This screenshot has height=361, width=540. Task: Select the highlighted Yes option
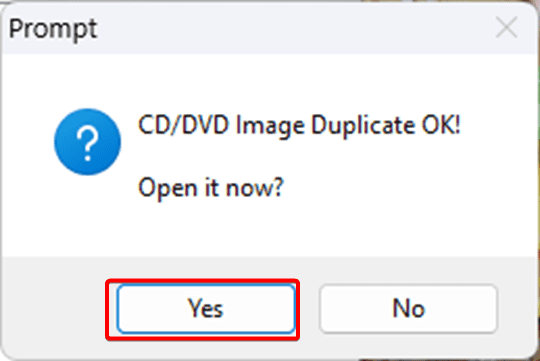click(206, 308)
